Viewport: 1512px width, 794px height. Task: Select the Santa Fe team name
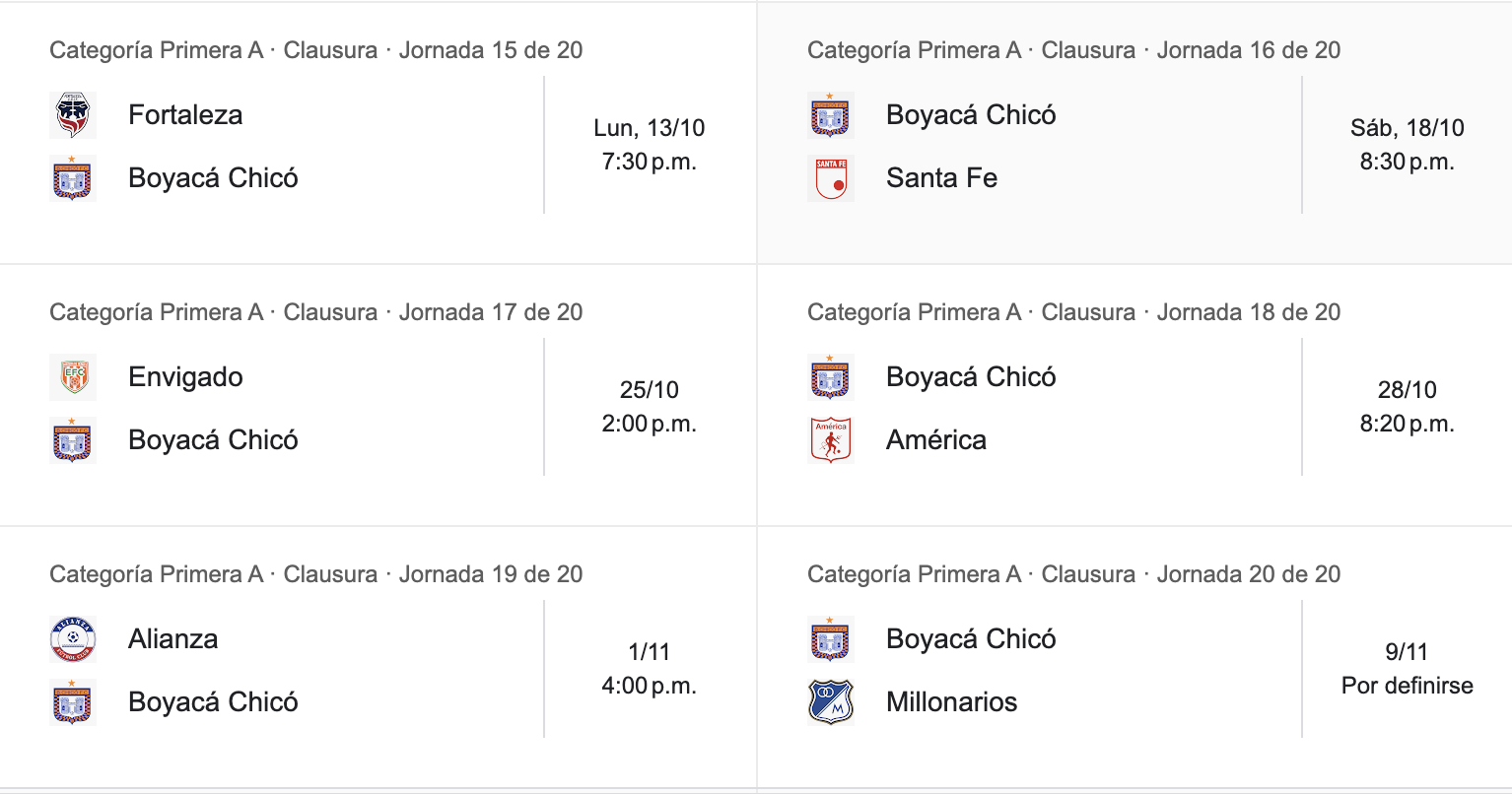[941, 178]
